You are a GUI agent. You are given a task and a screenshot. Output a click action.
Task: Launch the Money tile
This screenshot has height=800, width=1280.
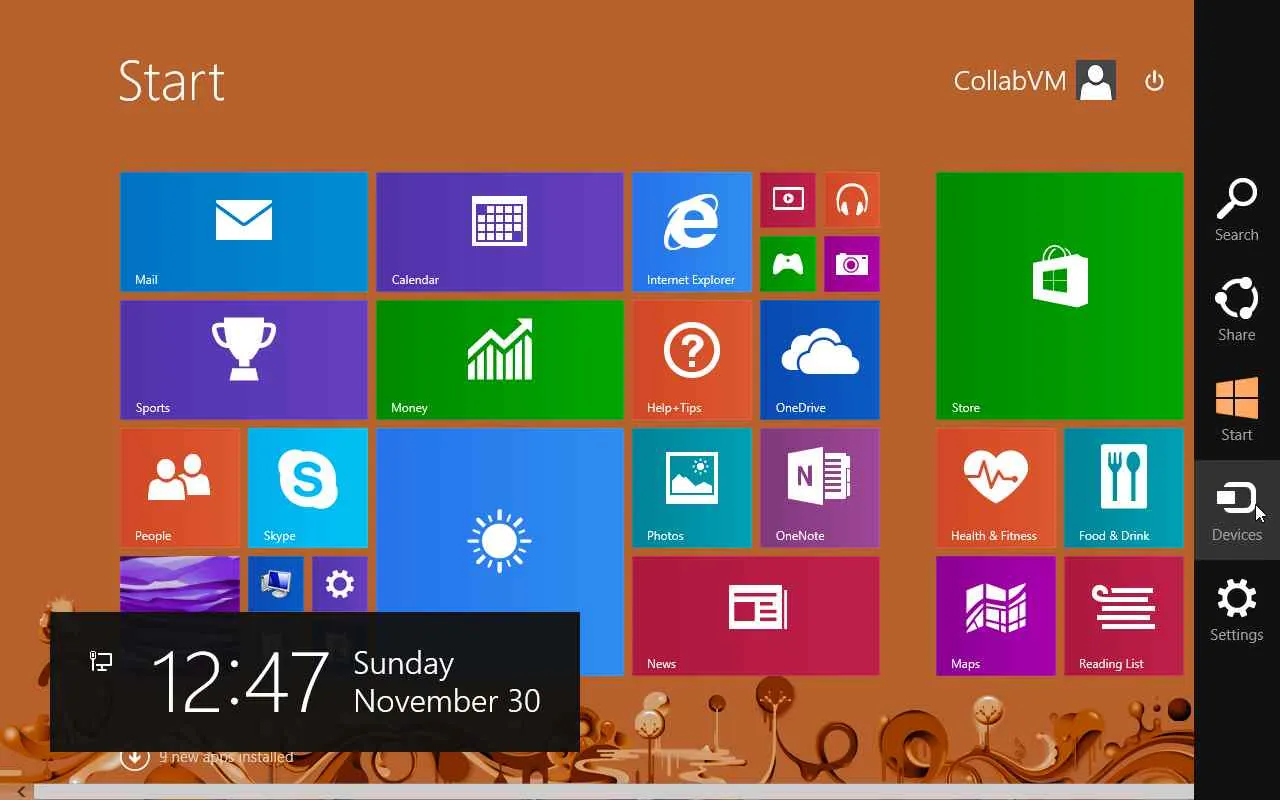tap(500, 360)
